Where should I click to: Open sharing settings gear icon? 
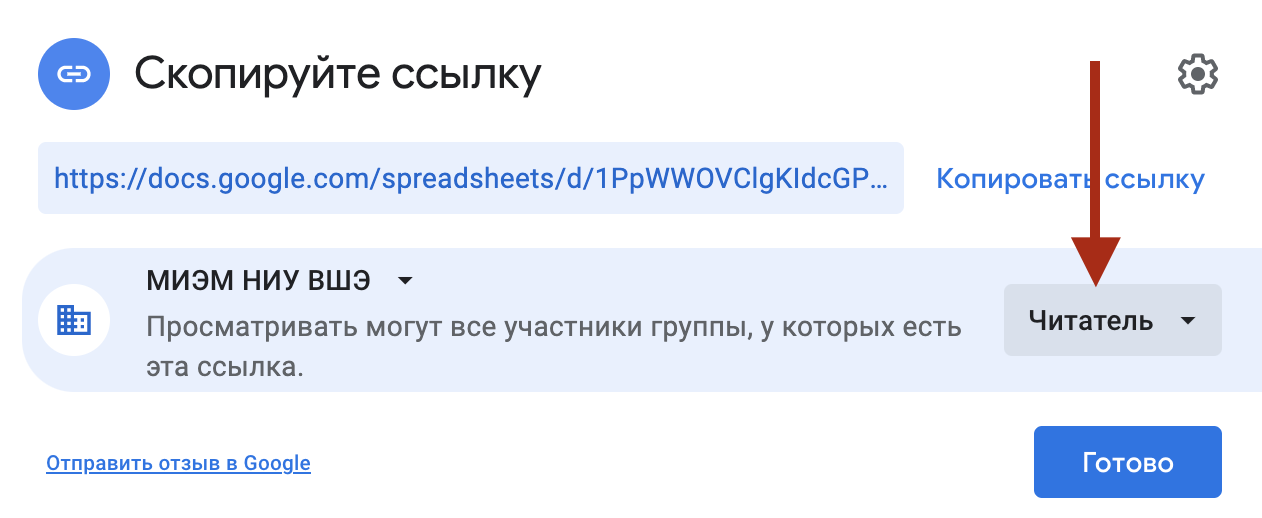pyautogui.click(x=1197, y=74)
